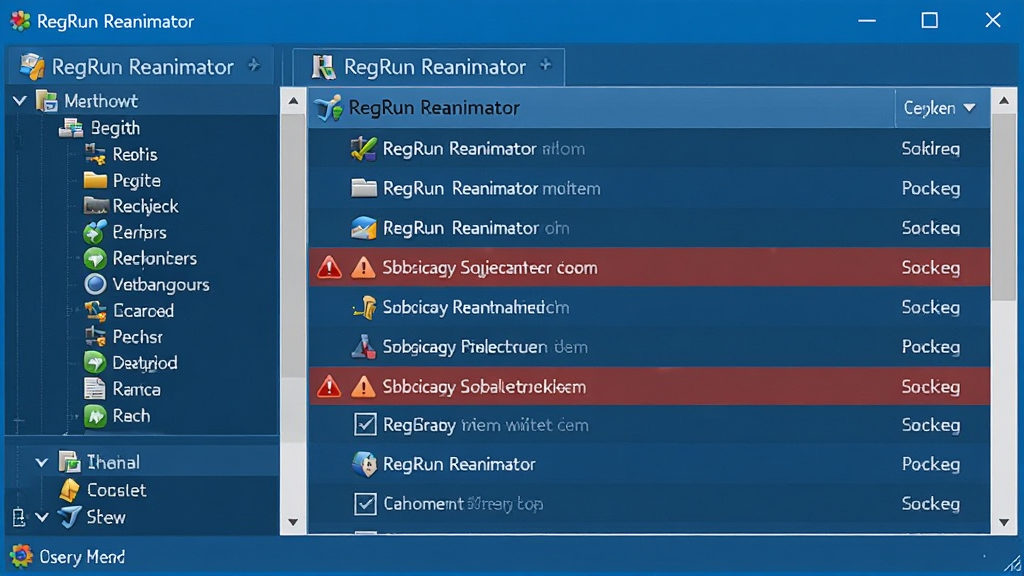Click the small icon left of Stew expander
The width and height of the screenshot is (1024, 576).
19,517
